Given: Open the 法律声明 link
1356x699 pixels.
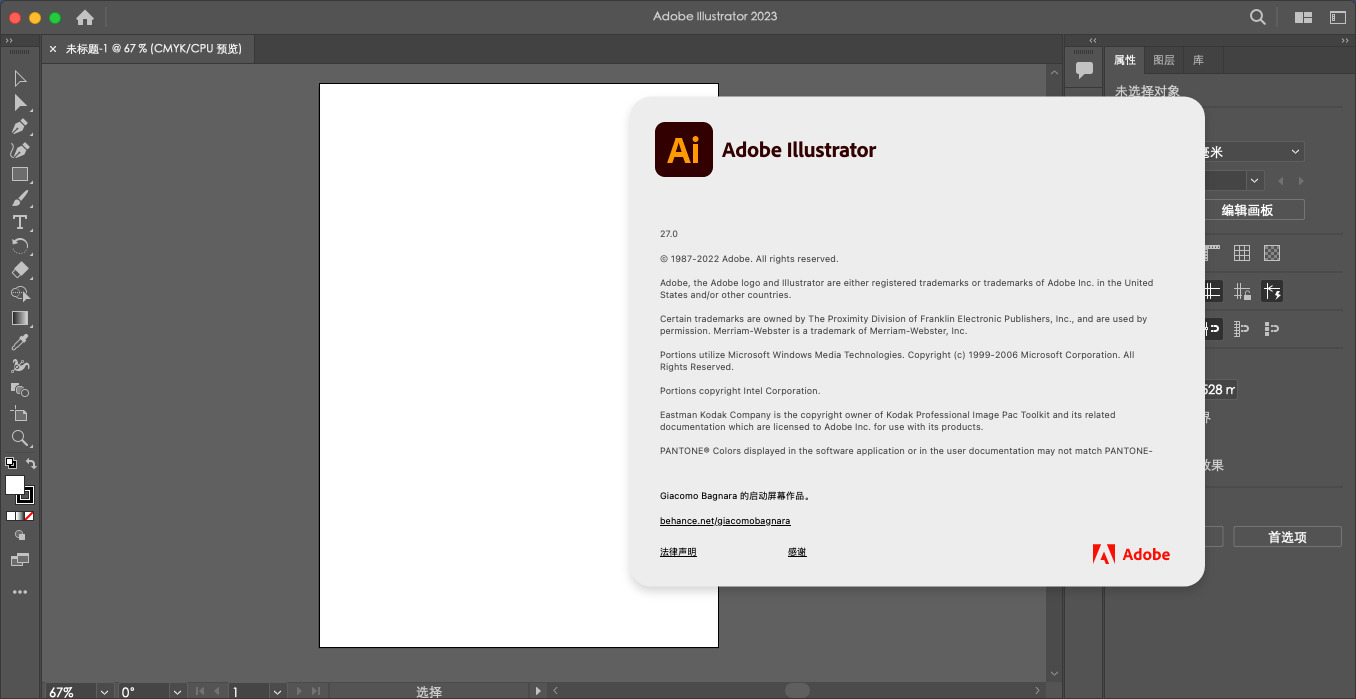Looking at the screenshot, I should [x=678, y=552].
